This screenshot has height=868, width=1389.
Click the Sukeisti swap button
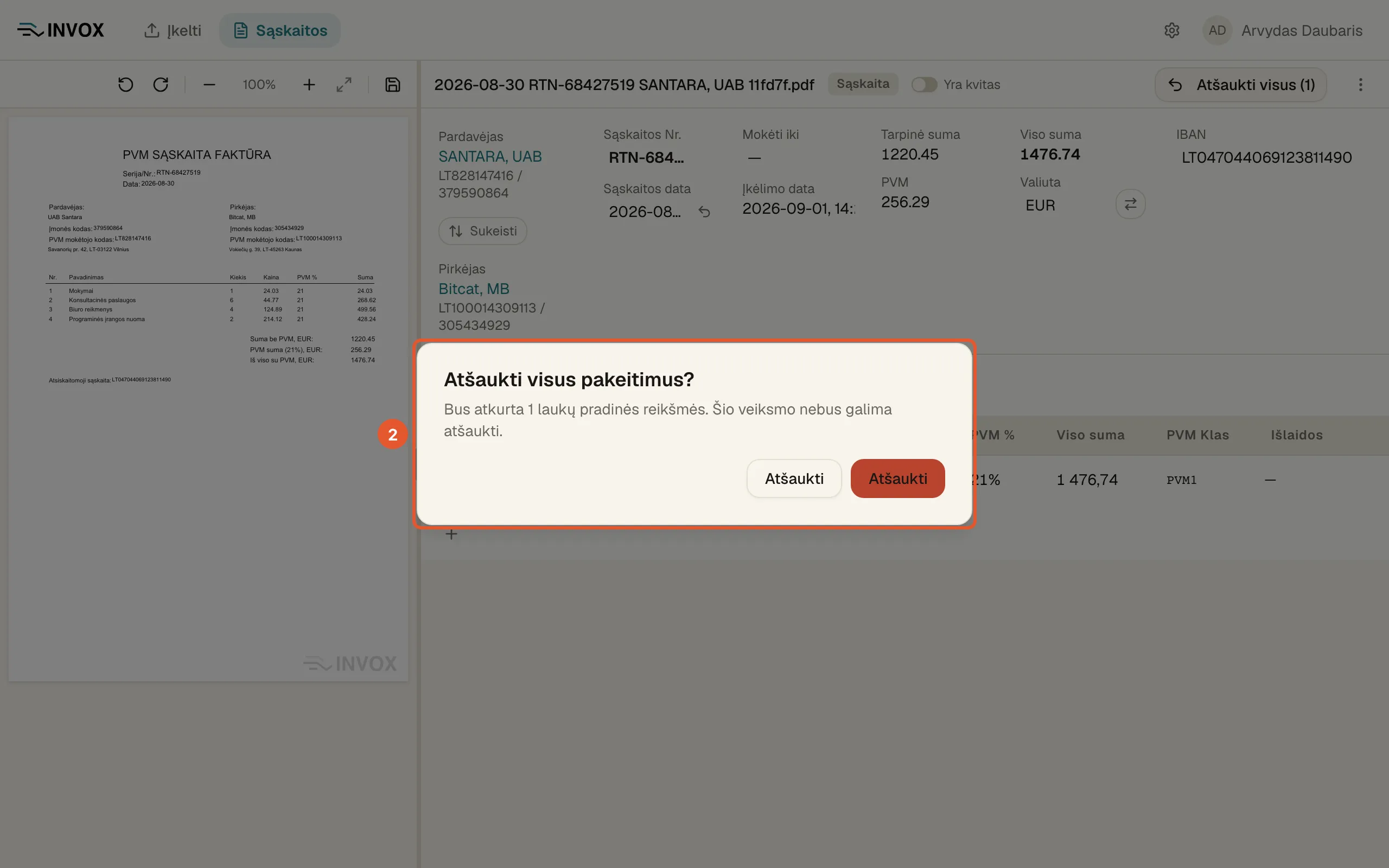point(483,231)
